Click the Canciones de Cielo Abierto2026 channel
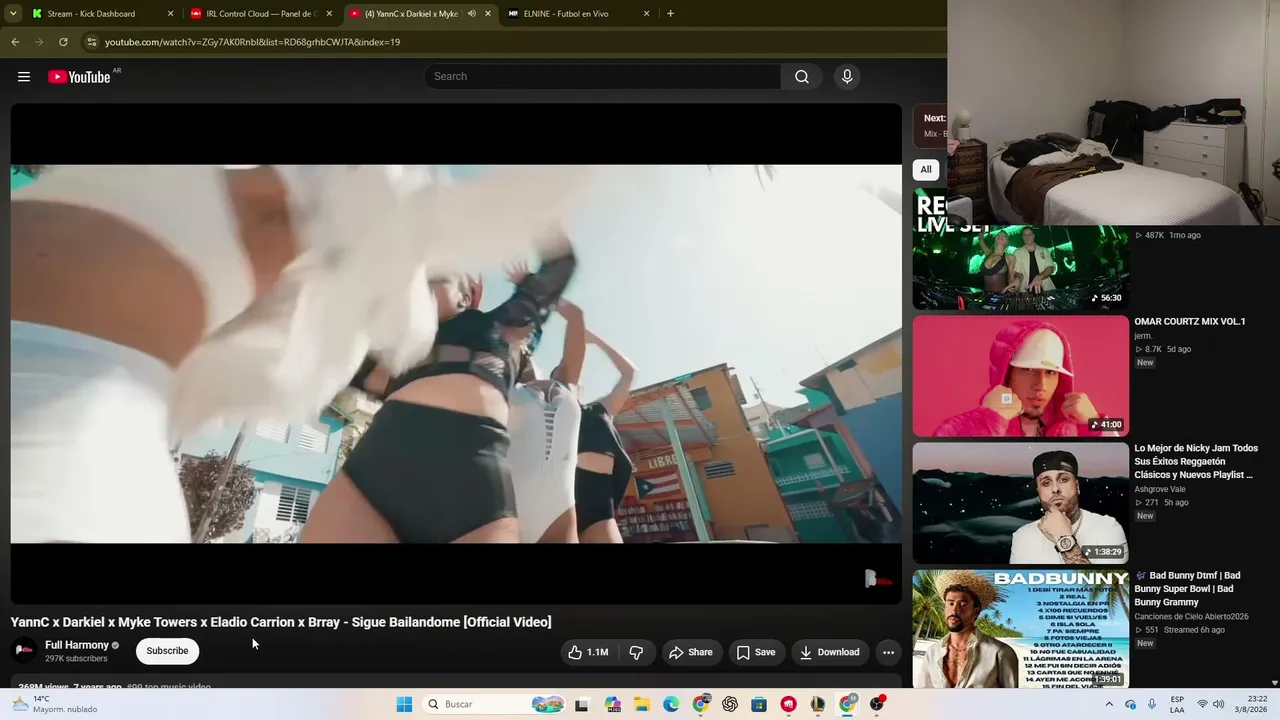Screen dimensions: 1280x720 pos(1191,616)
